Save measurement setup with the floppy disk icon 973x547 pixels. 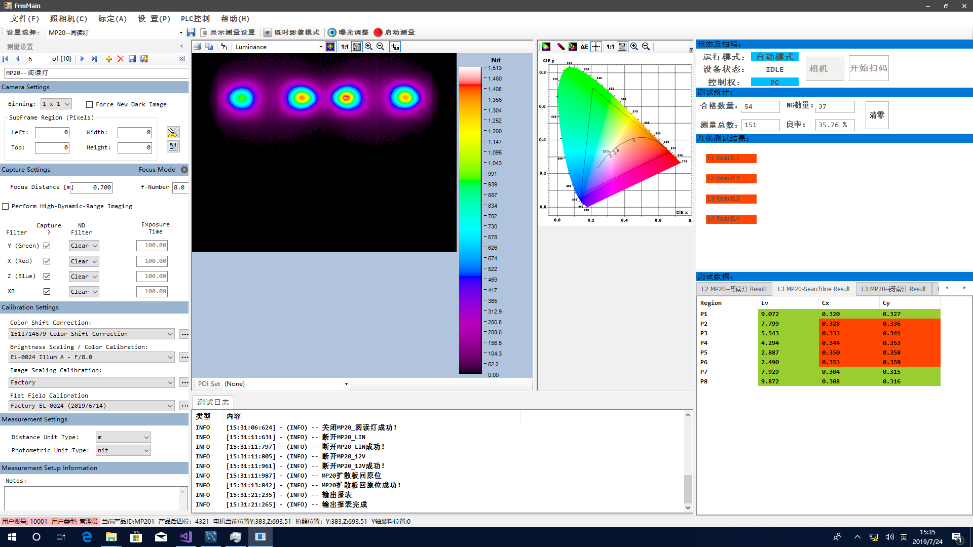pos(132,59)
